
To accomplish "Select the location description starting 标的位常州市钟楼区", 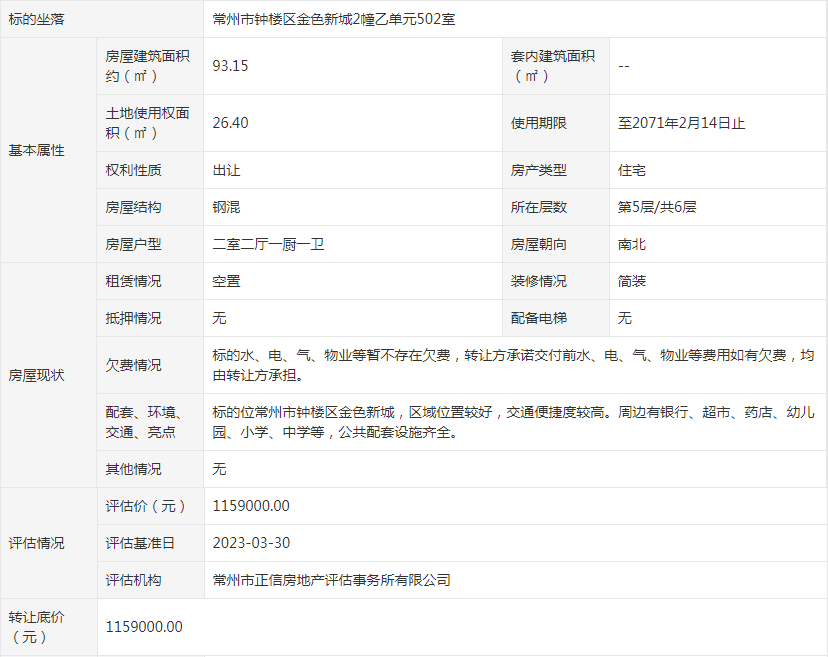I will pyautogui.click(x=513, y=422).
